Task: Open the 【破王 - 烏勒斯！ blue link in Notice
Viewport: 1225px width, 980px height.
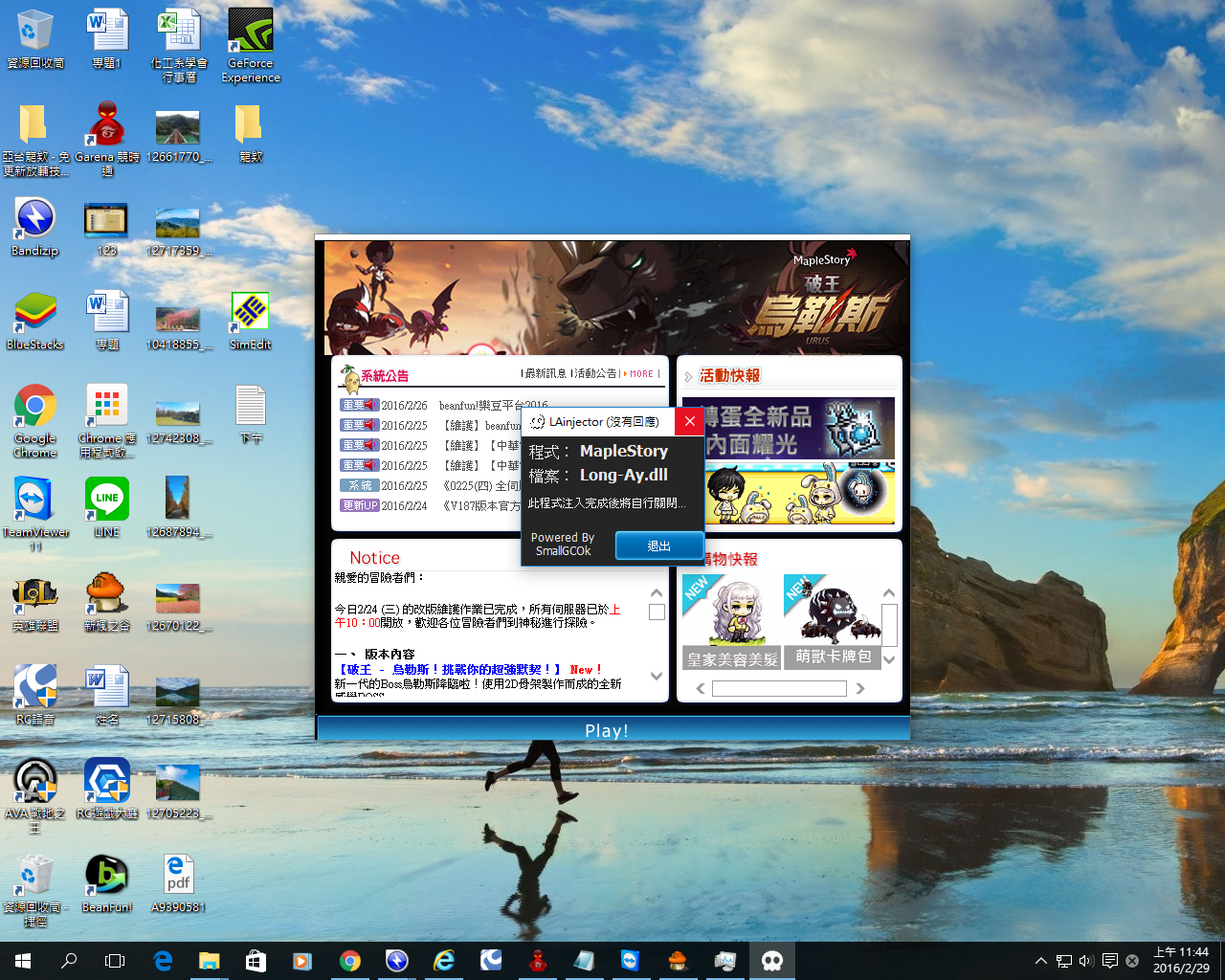Action: coord(448,669)
